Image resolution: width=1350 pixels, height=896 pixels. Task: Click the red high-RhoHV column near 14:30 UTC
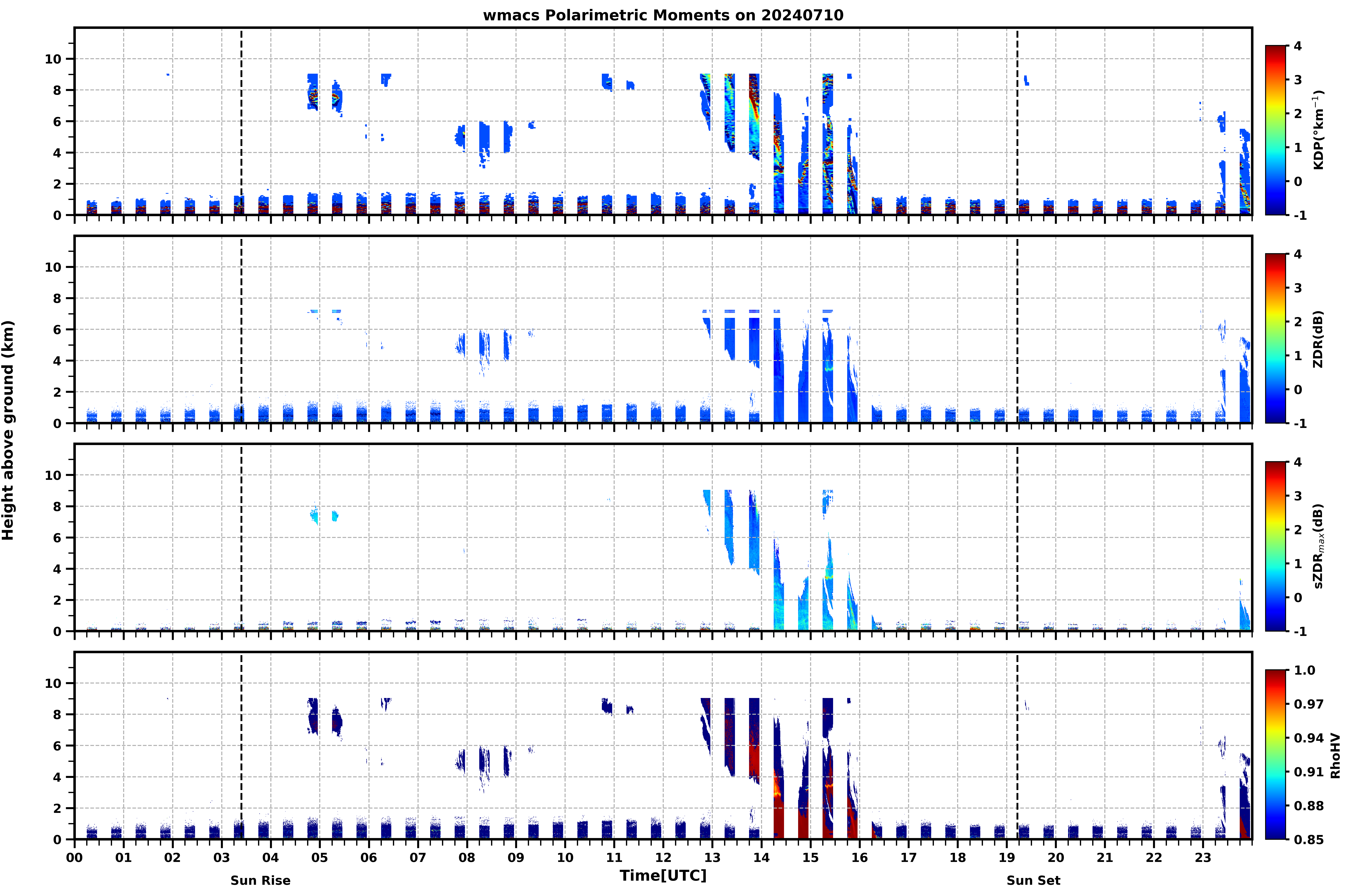(778, 810)
